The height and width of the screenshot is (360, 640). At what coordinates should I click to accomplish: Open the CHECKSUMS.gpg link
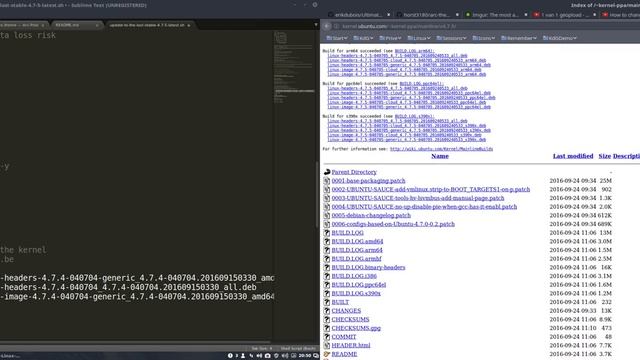tap(356, 328)
